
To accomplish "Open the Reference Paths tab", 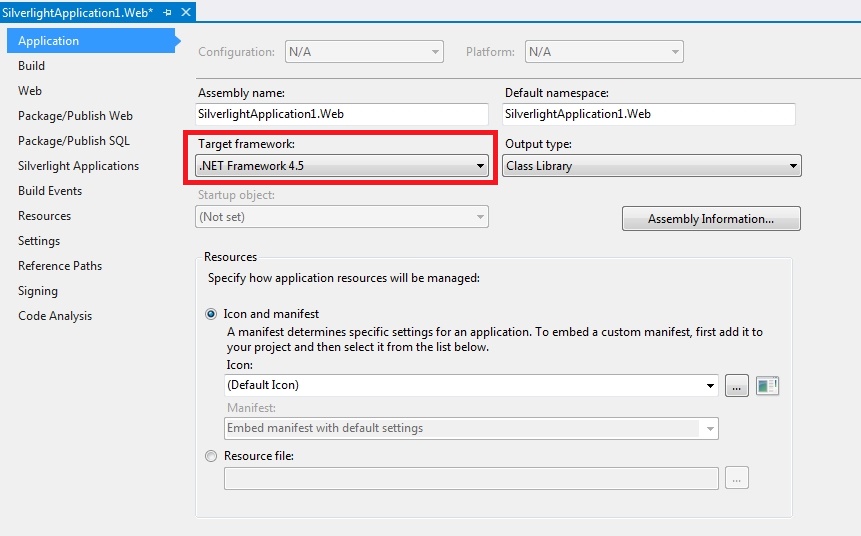I will point(60,266).
